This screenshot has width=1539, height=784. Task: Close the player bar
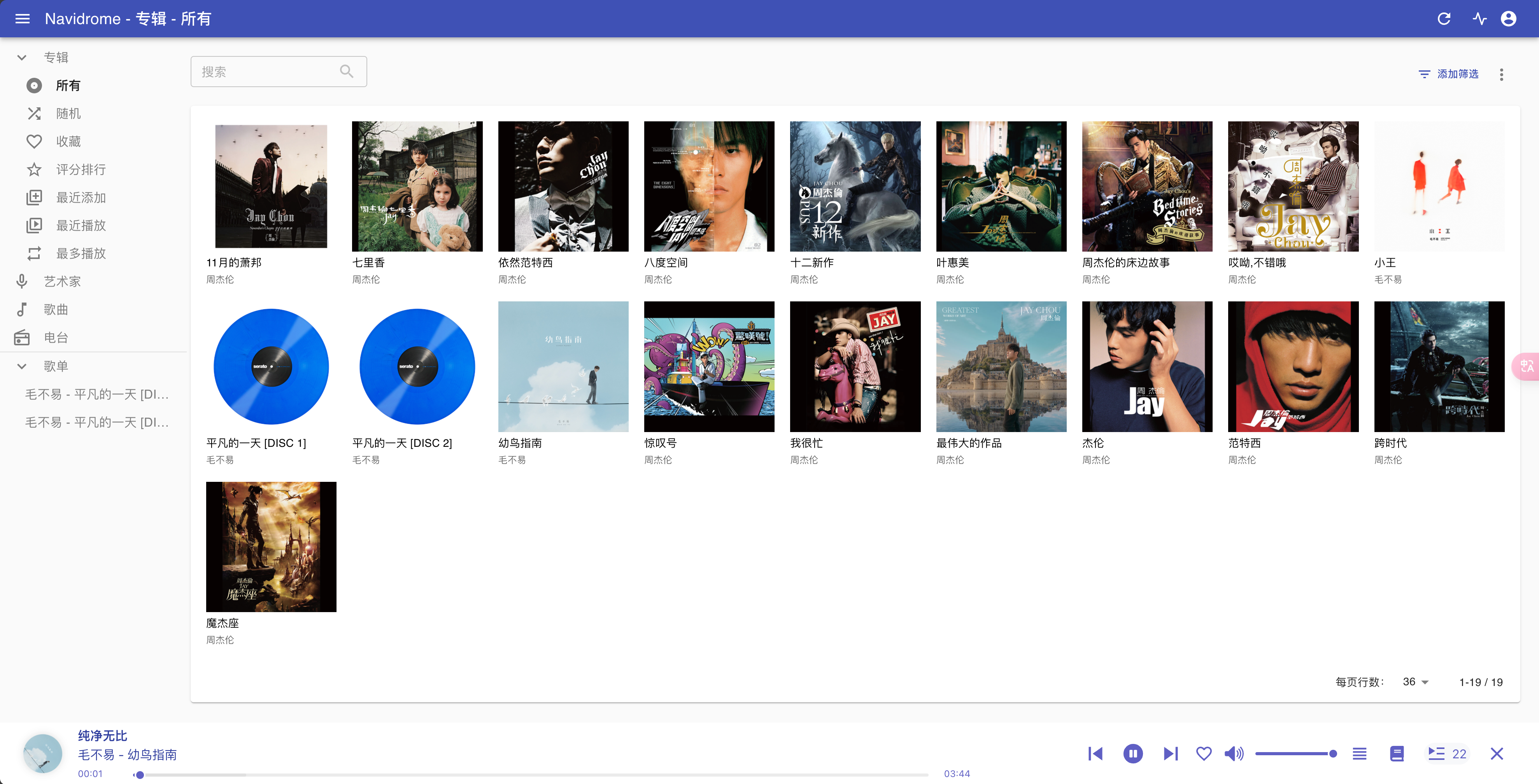[1497, 754]
